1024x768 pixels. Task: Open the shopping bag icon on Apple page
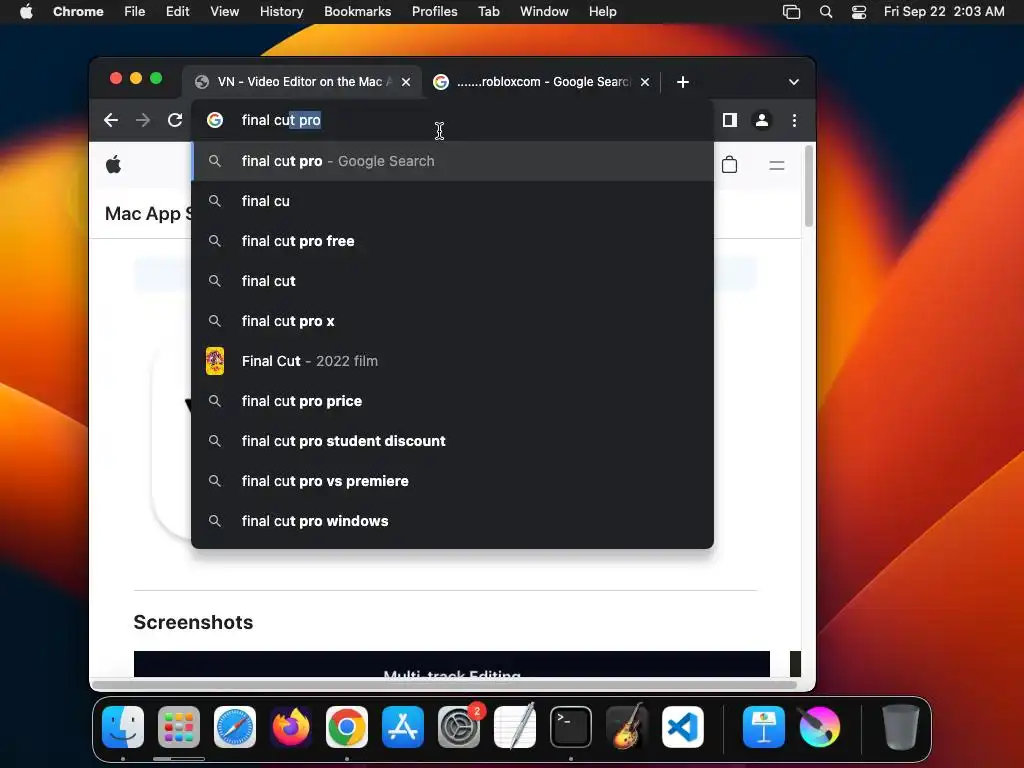[729, 165]
